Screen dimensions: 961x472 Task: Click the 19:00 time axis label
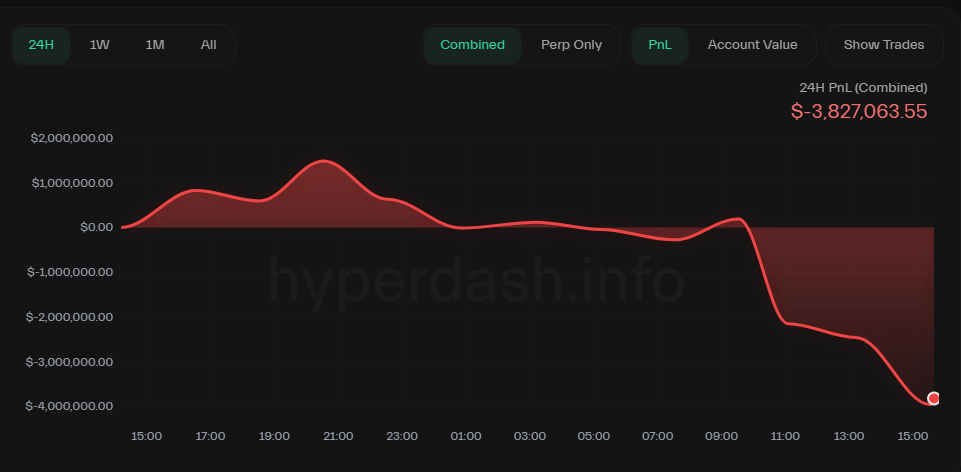point(274,436)
